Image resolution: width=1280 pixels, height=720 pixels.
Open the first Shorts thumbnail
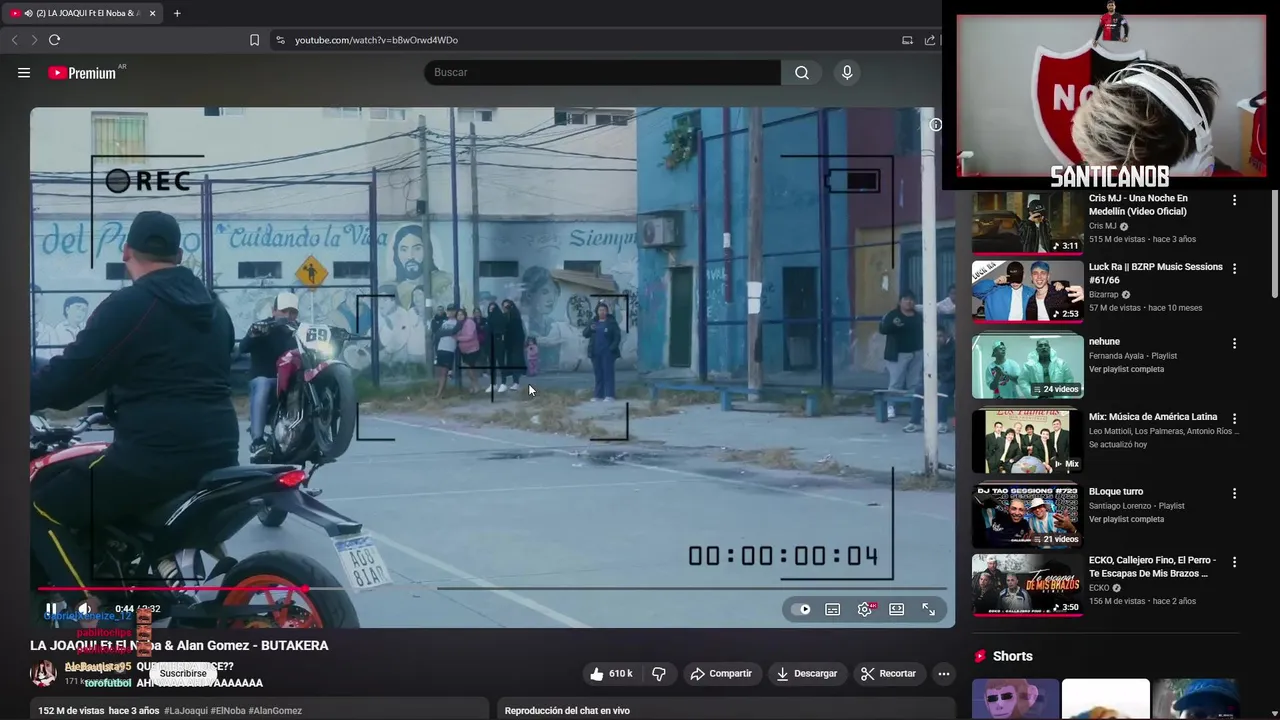(x=1015, y=699)
